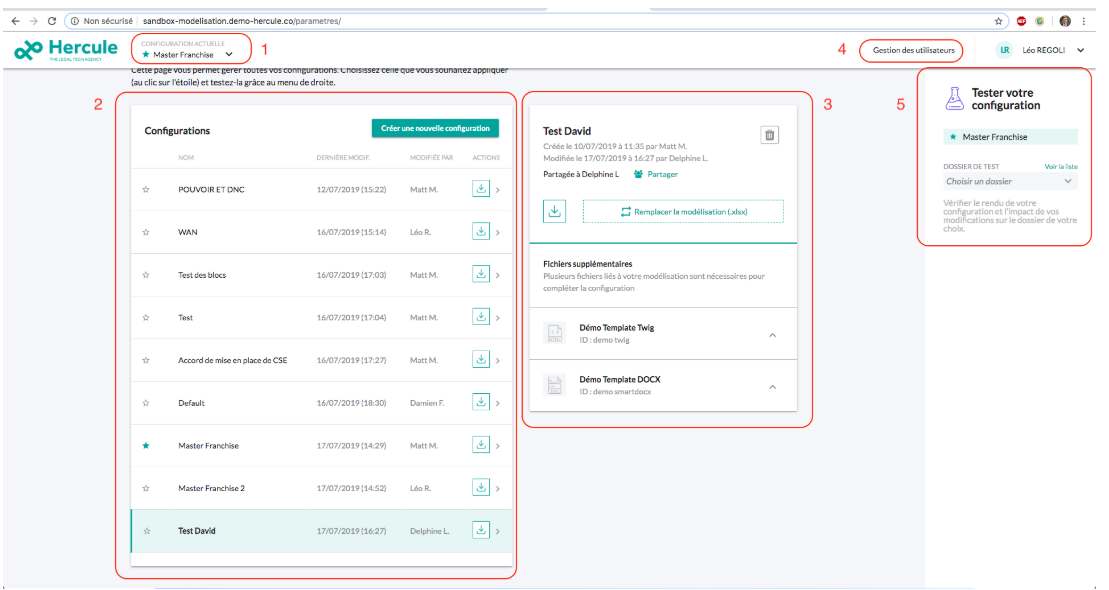Star the Master Franchise 2 configuration
Image resolution: width=1109 pixels, height=590 pixels.
tap(146, 488)
